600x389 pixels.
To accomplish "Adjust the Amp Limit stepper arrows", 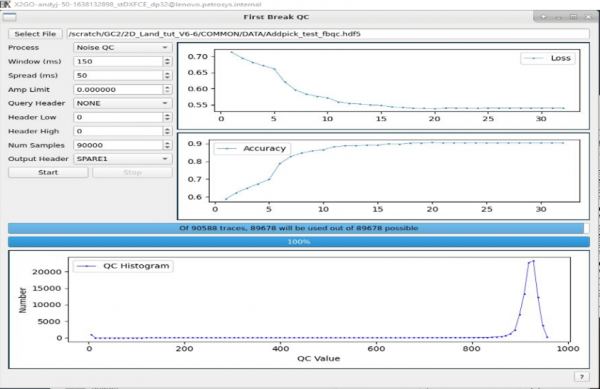I will coord(167,90).
